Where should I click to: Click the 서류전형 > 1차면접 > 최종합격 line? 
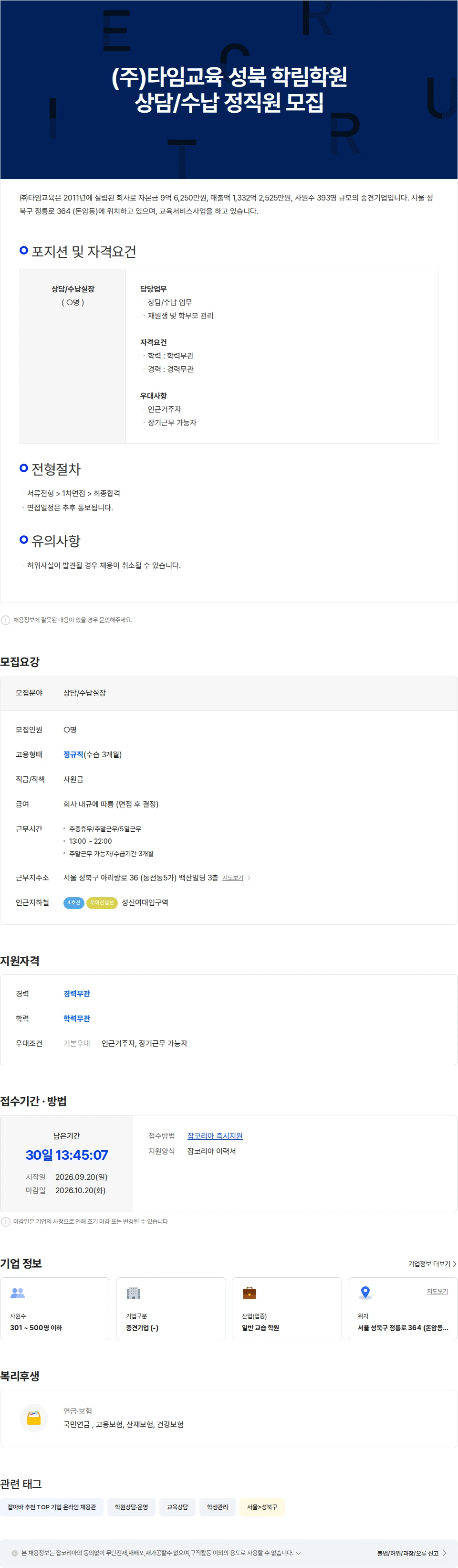pos(73,493)
